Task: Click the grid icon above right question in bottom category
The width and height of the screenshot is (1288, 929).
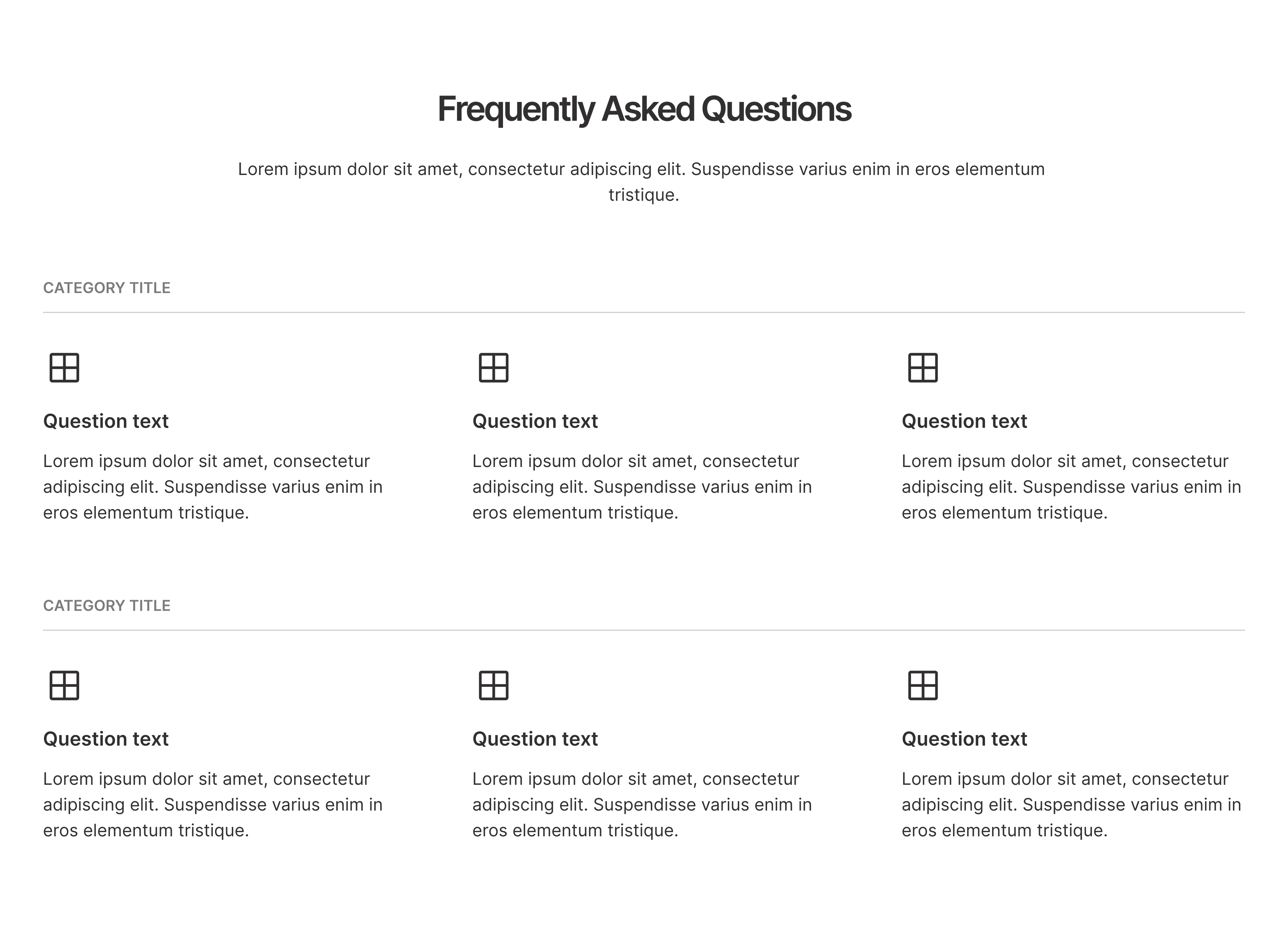Action: point(923,685)
